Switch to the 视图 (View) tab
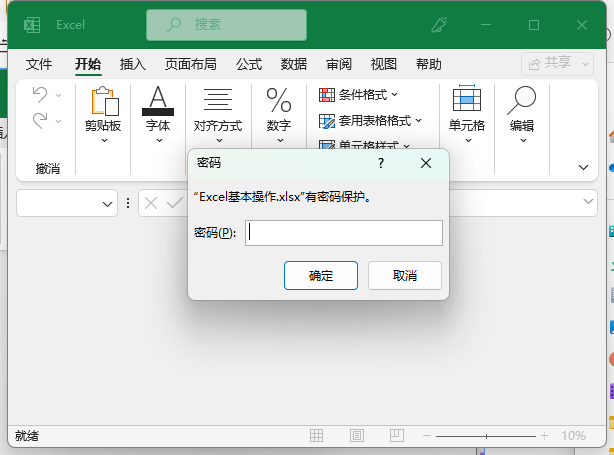 (x=384, y=64)
